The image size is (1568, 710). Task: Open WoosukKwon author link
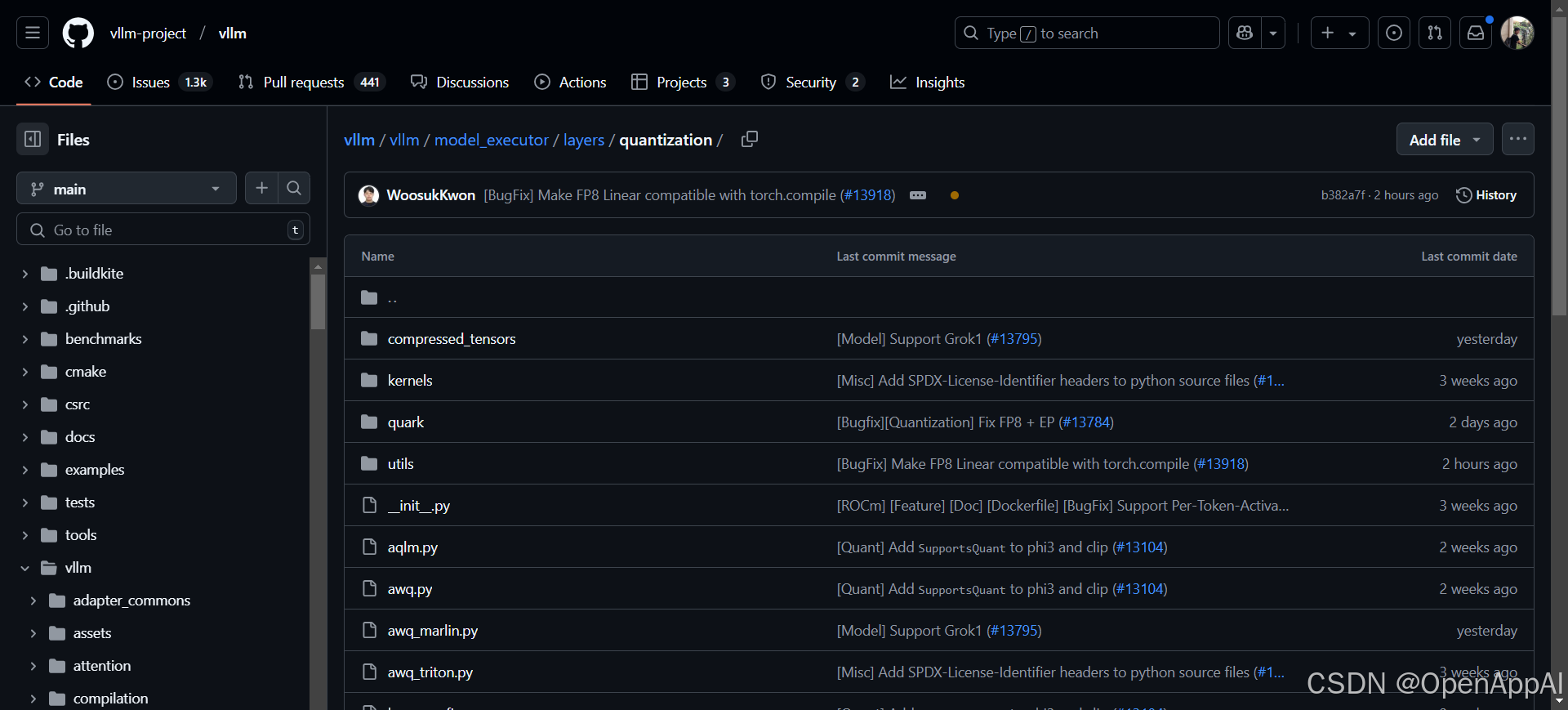tap(430, 195)
